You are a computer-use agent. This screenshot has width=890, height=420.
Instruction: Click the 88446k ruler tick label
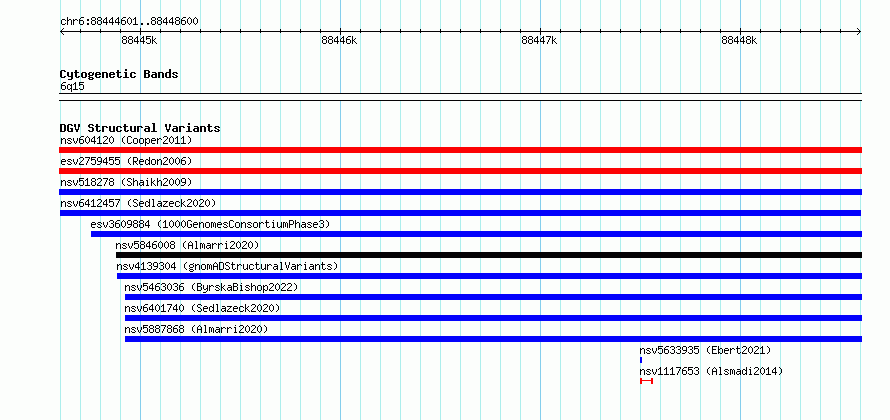point(339,41)
